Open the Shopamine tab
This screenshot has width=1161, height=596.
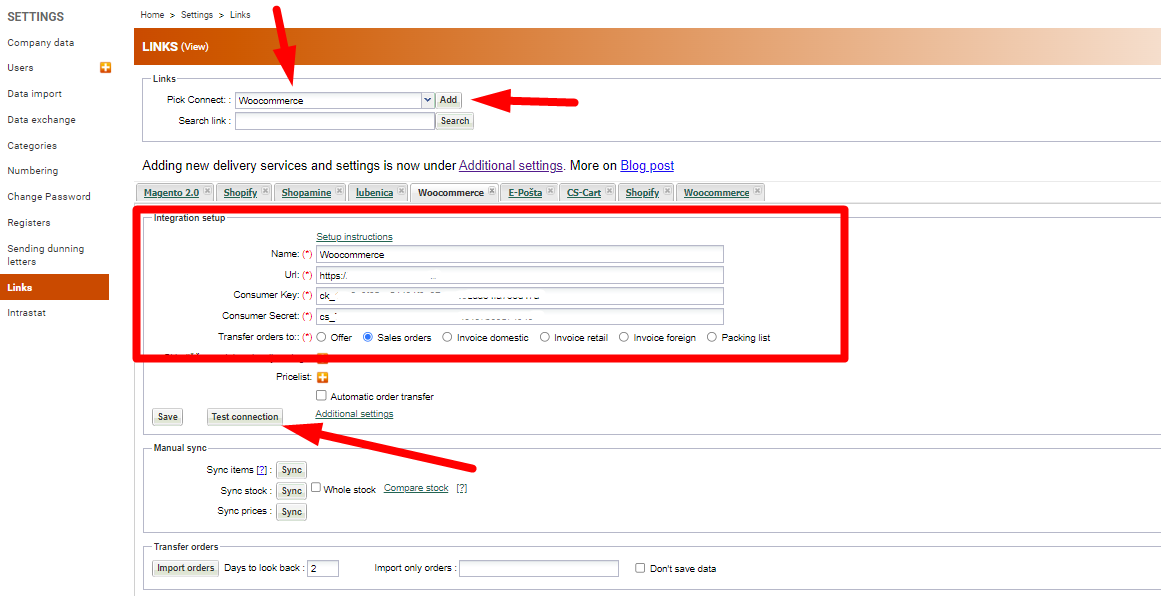(x=306, y=192)
